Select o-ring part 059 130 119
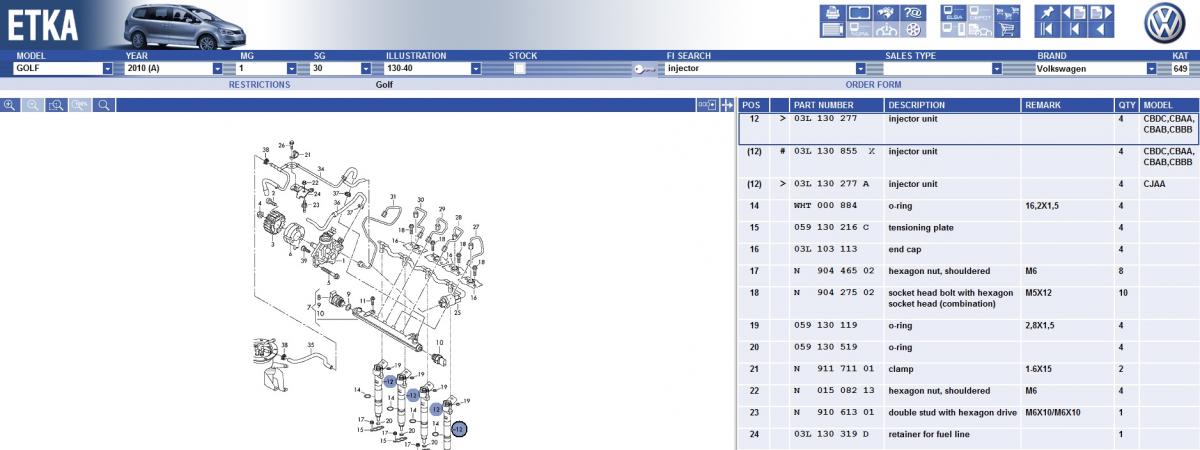 (968, 325)
